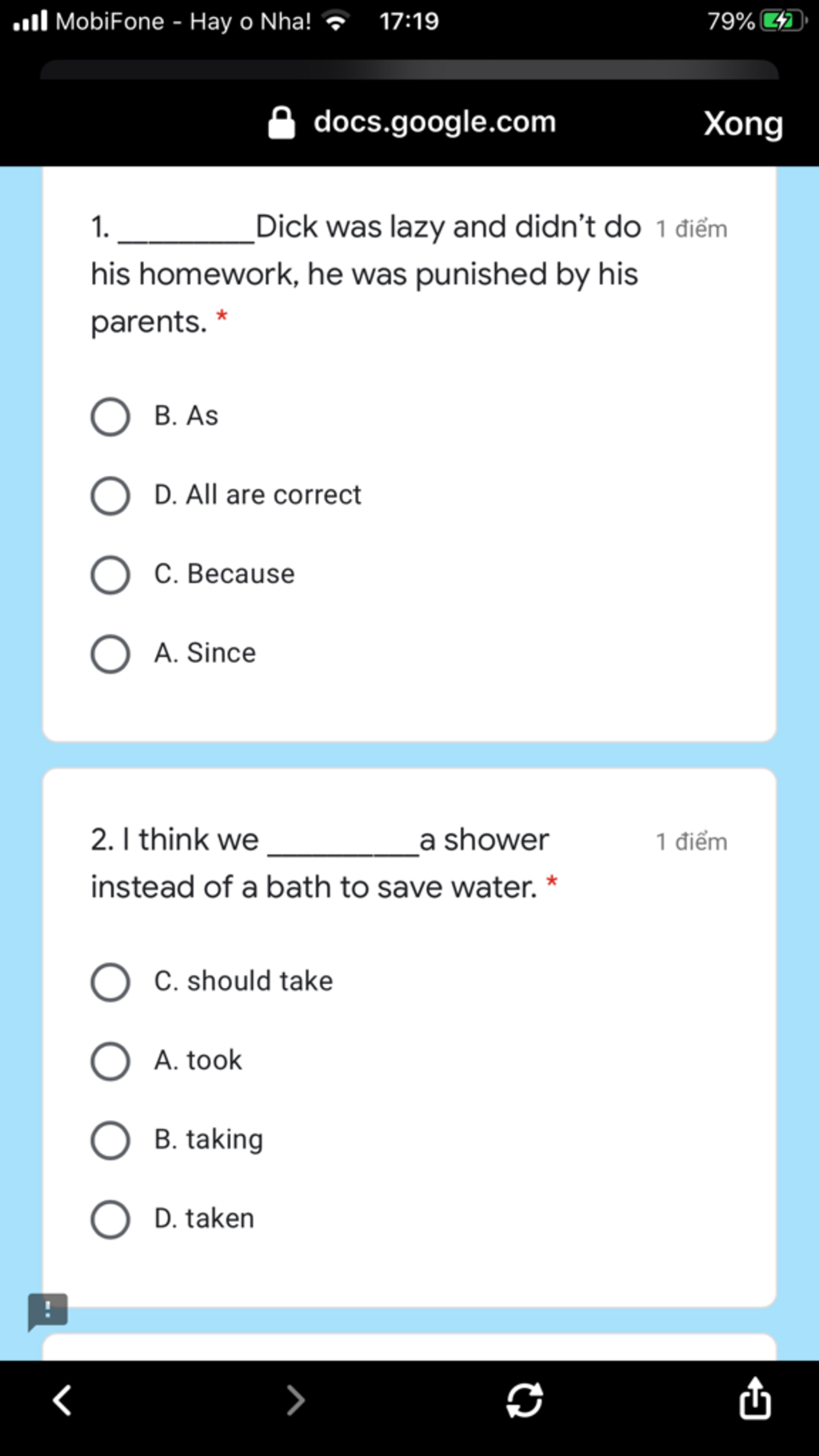Open the share sheet icon
819x1456 pixels.
[x=755, y=1398]
